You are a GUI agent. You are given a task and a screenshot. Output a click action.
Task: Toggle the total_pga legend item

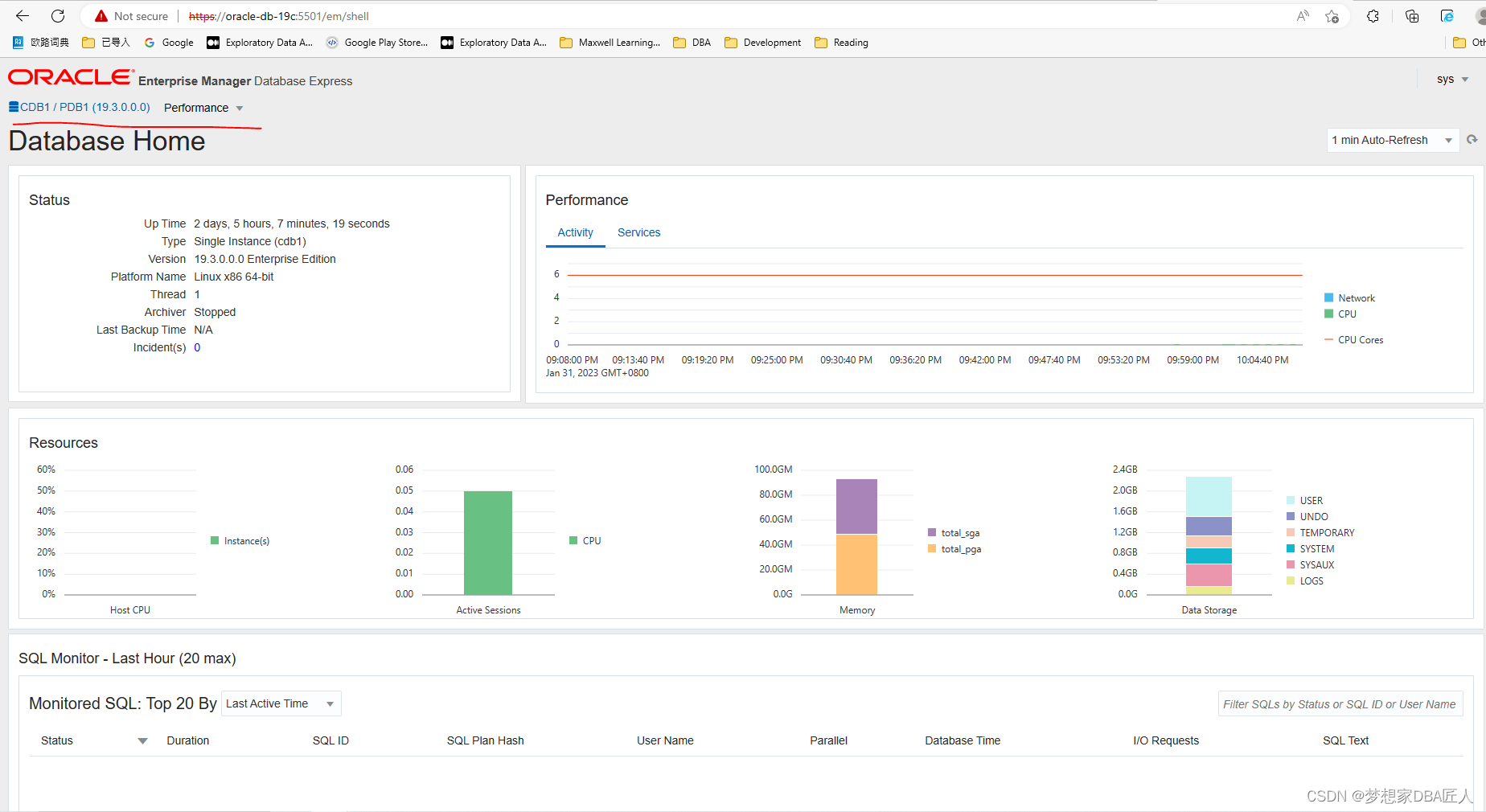[x=954, y=549]
